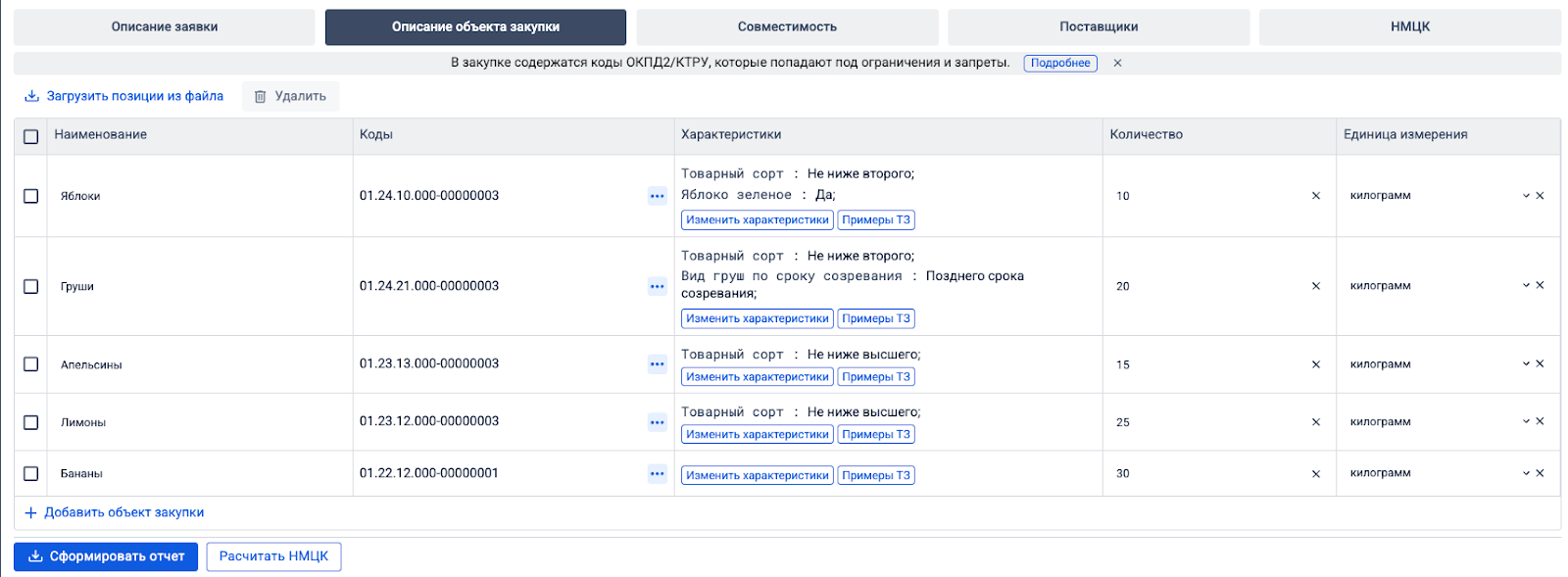This screenshot has height=577, width=1568.
Task: Select Описание объекта закупки tab
Action: (x=475, y=27)
